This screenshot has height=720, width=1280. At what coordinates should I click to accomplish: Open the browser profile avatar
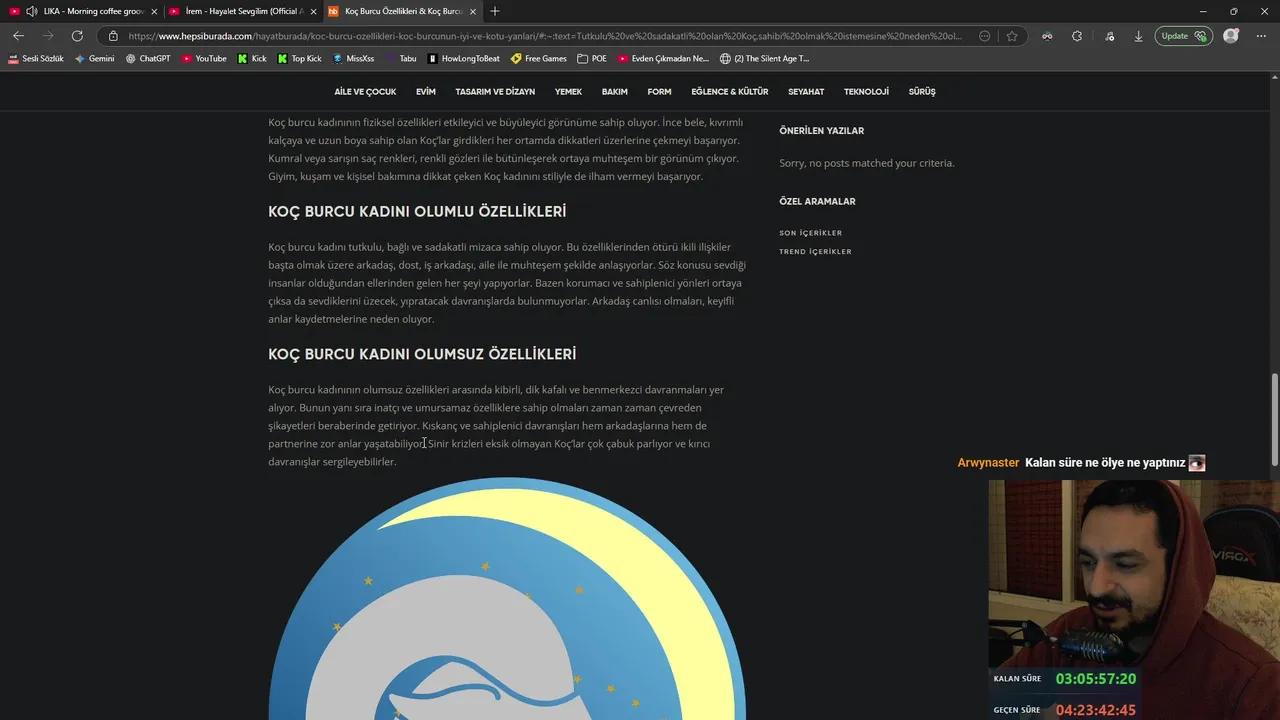pyautogui.click(x=1231, y=36)
